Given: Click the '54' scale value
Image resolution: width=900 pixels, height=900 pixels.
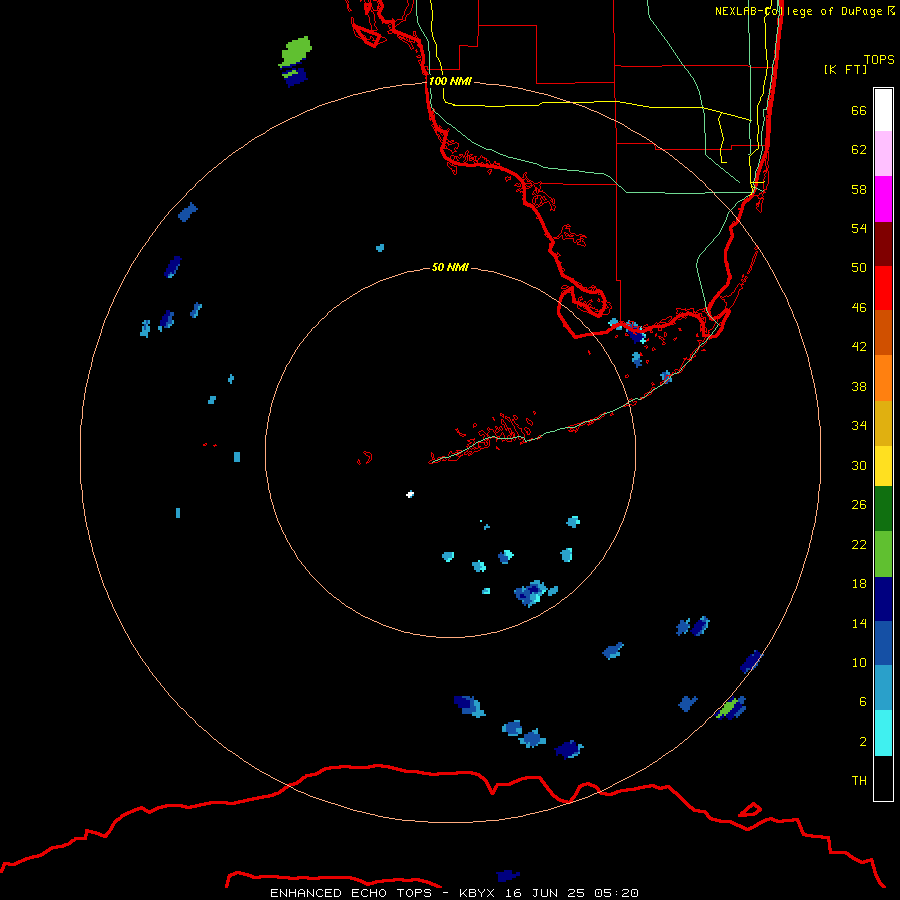Looking at the screenshot, I should coord(859,228).
